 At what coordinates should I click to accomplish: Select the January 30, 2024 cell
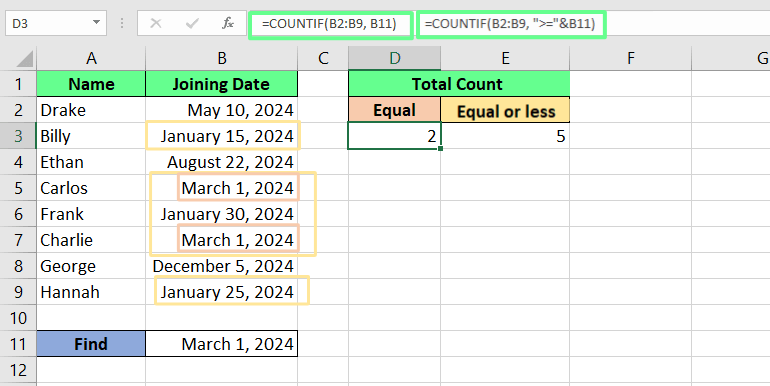[221, 214]
